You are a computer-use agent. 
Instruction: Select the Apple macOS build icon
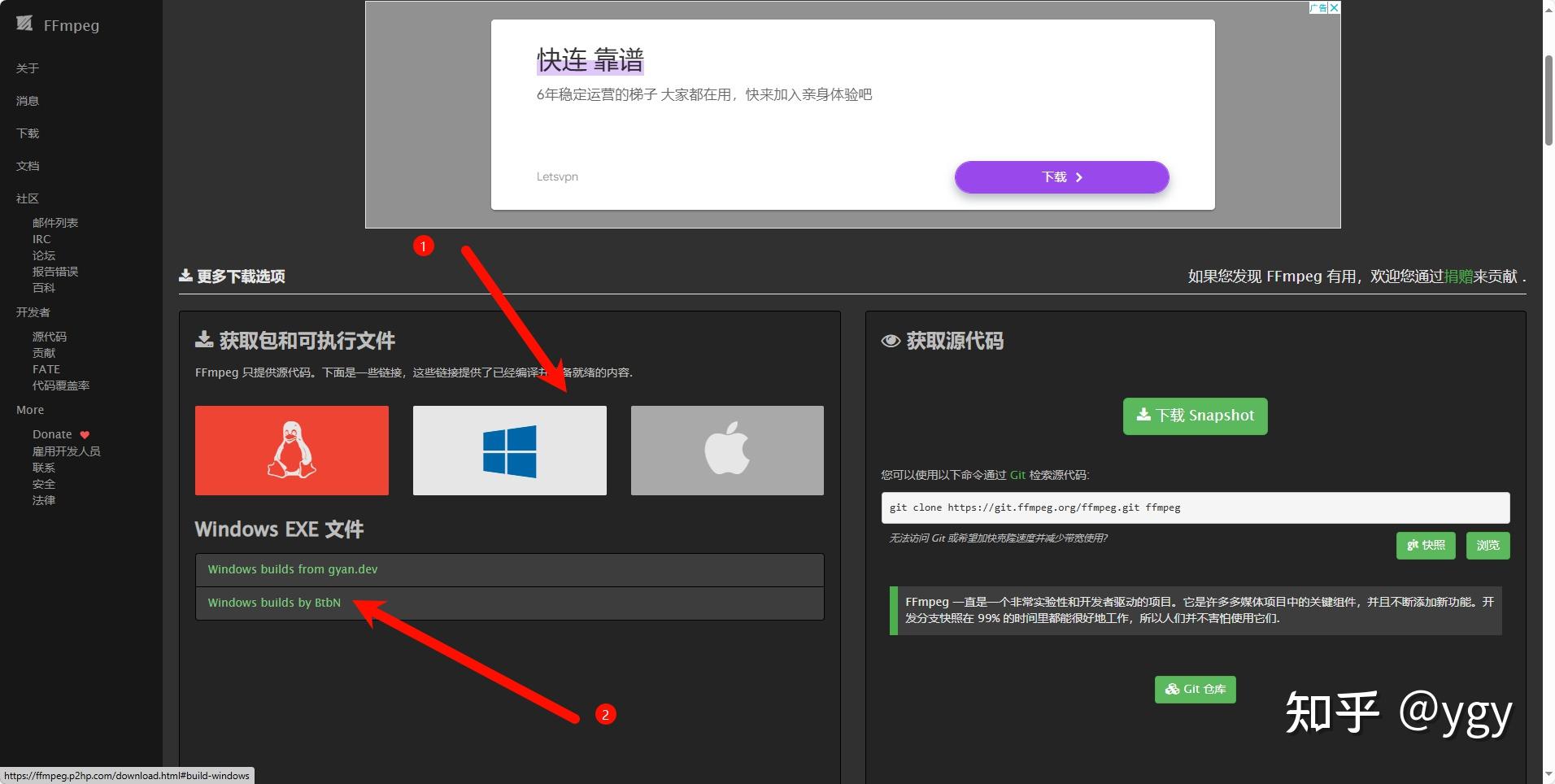tap(726, 450)
